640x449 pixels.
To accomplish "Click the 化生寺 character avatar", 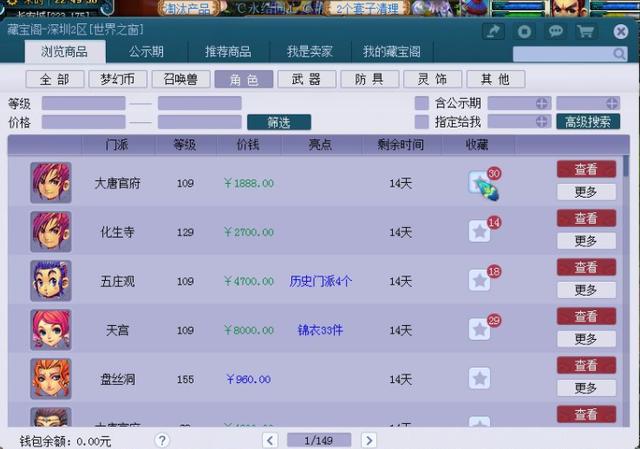I will click(x=51, y=231).
